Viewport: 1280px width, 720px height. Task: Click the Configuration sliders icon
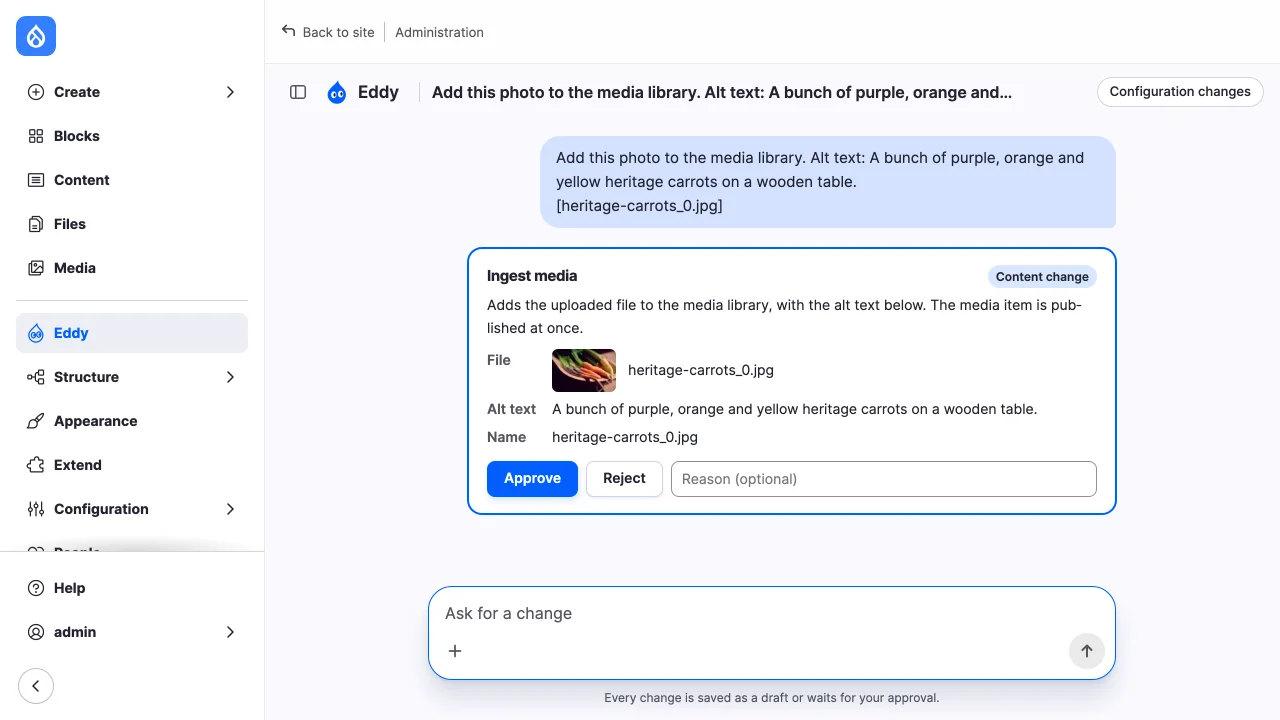point(36,509)
